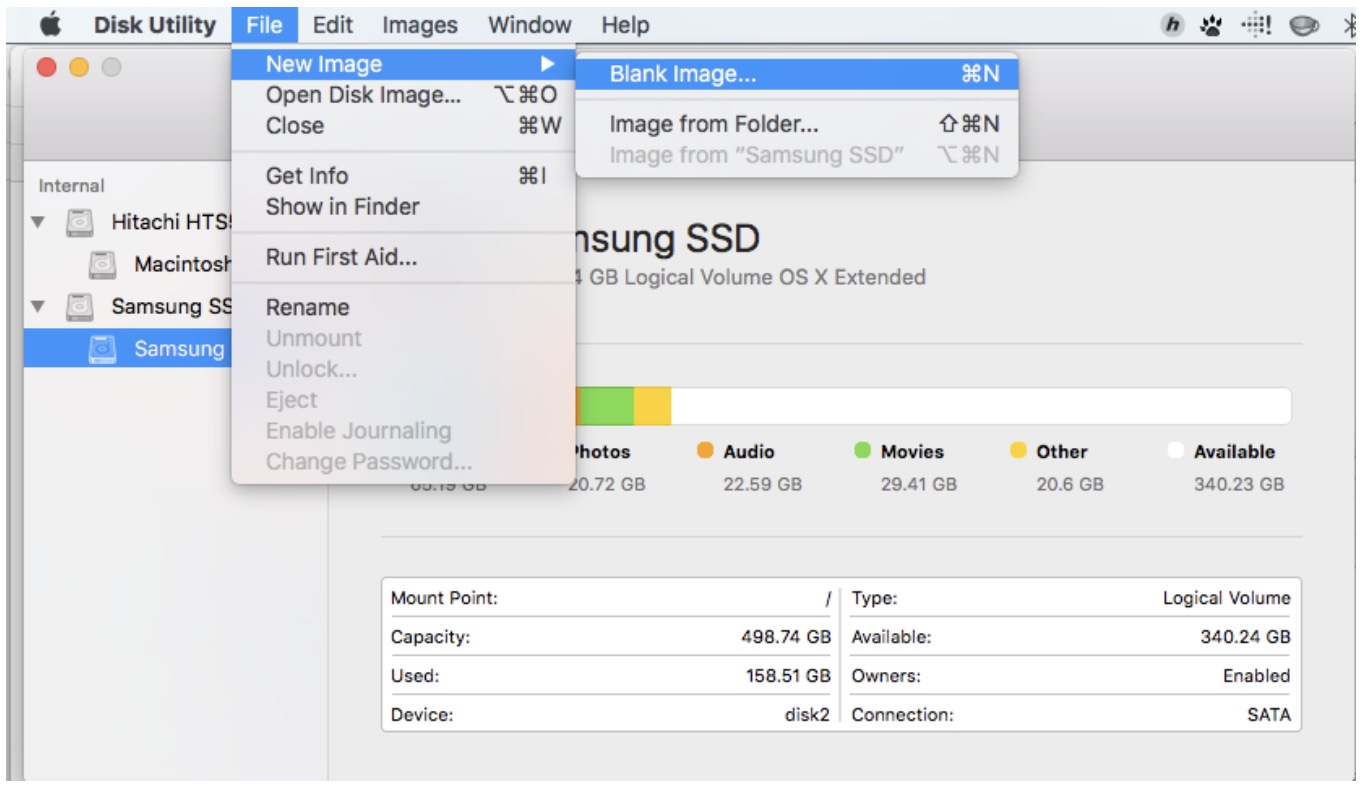Screen dimensions: 1362x786
Task: Click the white free-space portion of storage bar
Action: click(981, 406)
